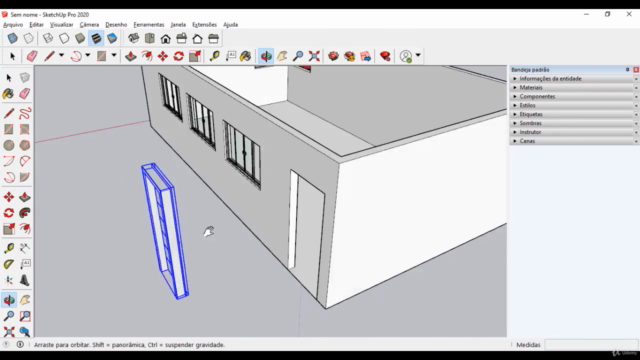Open Extensões menu
Screen dimensions: 640x360
coord(204,24)
